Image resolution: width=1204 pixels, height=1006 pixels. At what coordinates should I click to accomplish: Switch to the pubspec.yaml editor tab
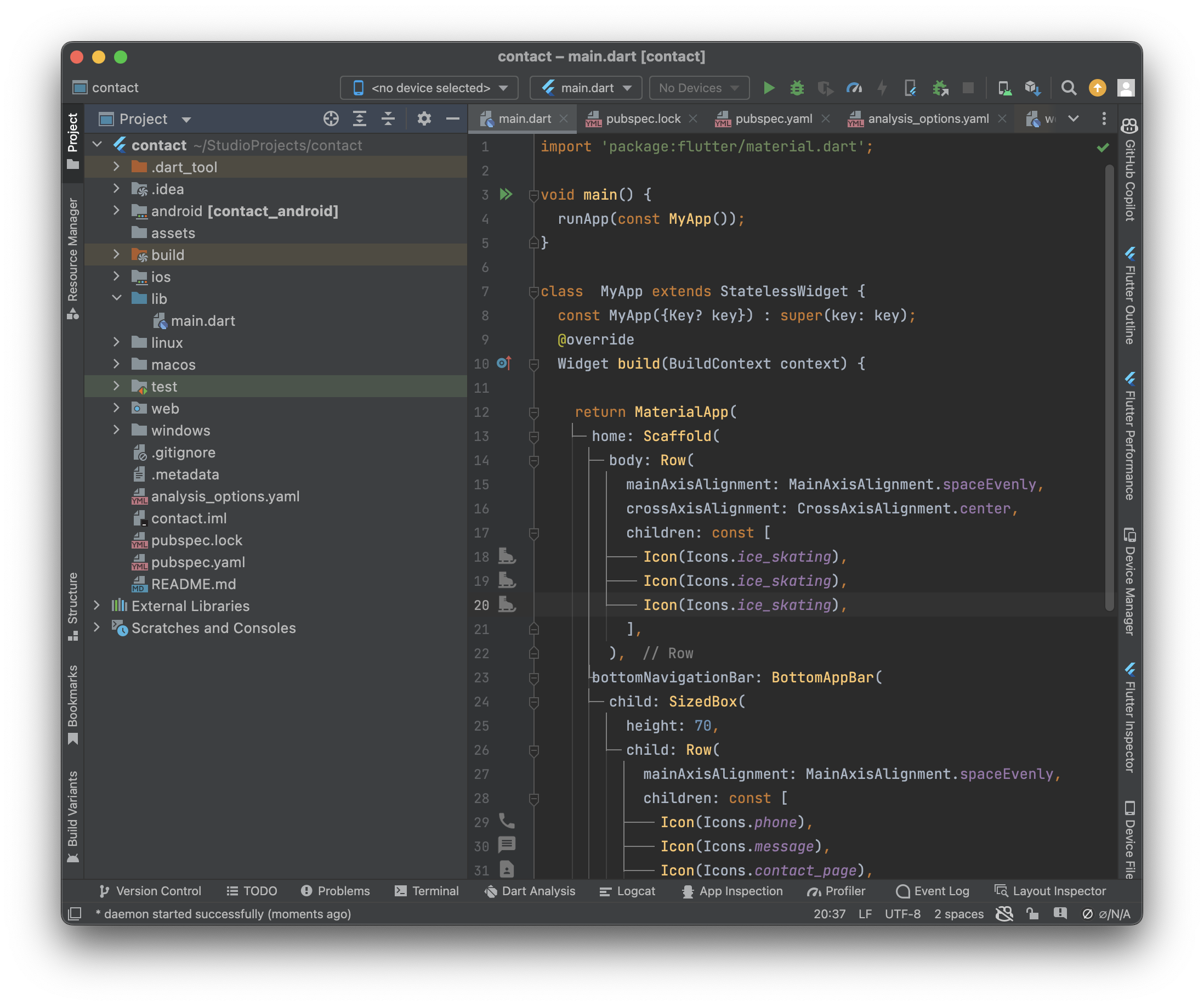[773, 118]
